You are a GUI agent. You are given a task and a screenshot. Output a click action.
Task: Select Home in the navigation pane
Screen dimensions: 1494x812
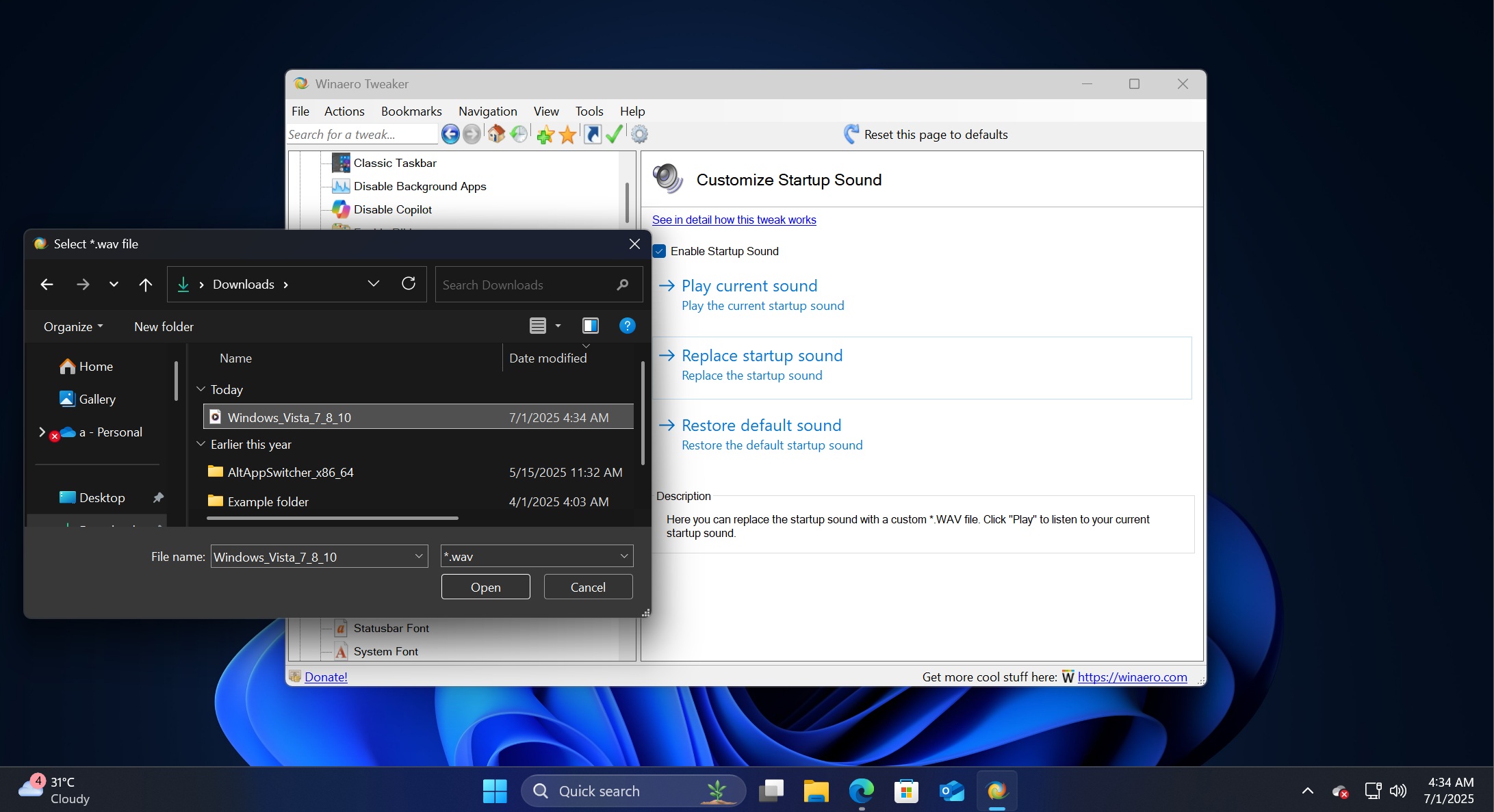96,367
